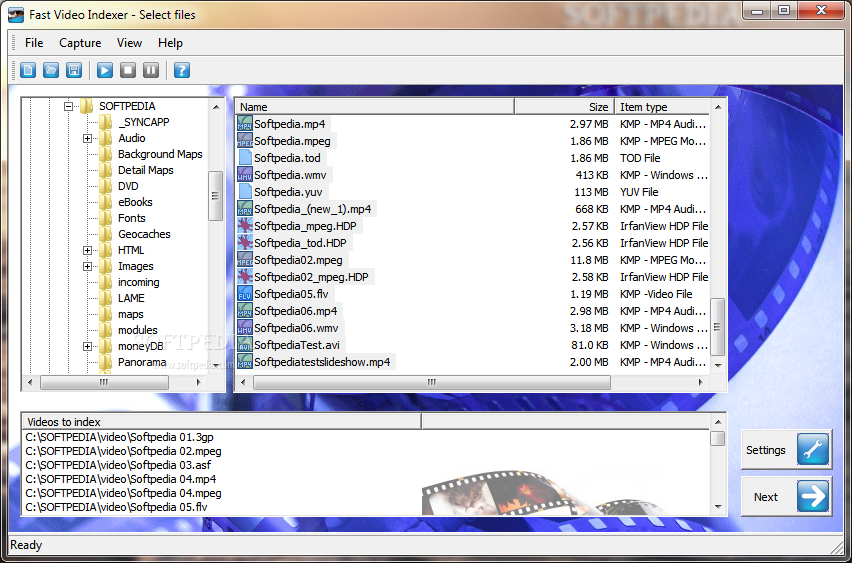Click the 113 MB size cell
The width and height of the screenshot is (852, 563).
click(591, 192)
